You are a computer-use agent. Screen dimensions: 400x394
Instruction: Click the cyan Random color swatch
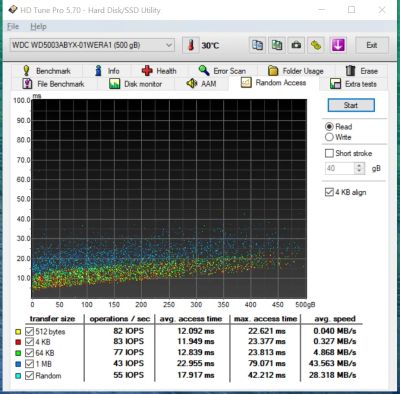click(18, 376)
